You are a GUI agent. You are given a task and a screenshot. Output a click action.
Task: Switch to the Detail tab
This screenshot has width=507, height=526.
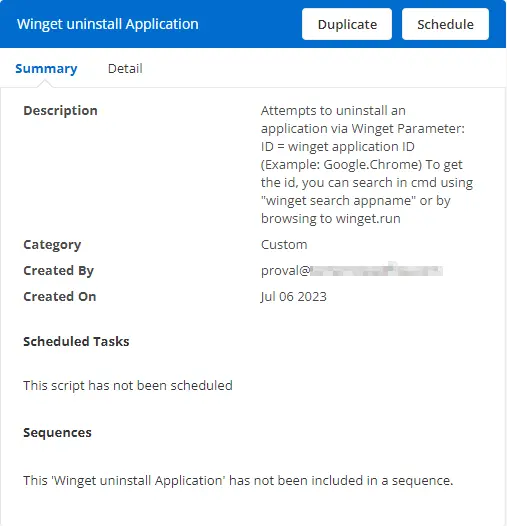click(125, 68)
